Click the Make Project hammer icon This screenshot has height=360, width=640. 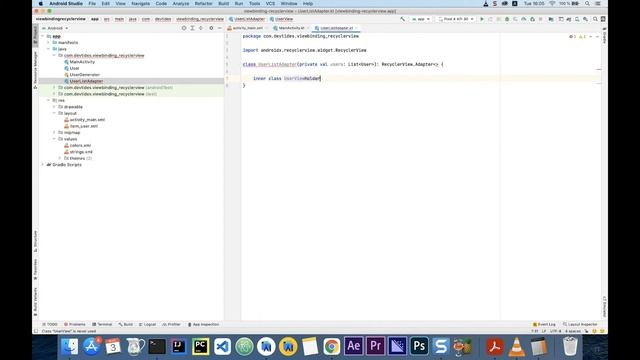(x=402, y=19)
